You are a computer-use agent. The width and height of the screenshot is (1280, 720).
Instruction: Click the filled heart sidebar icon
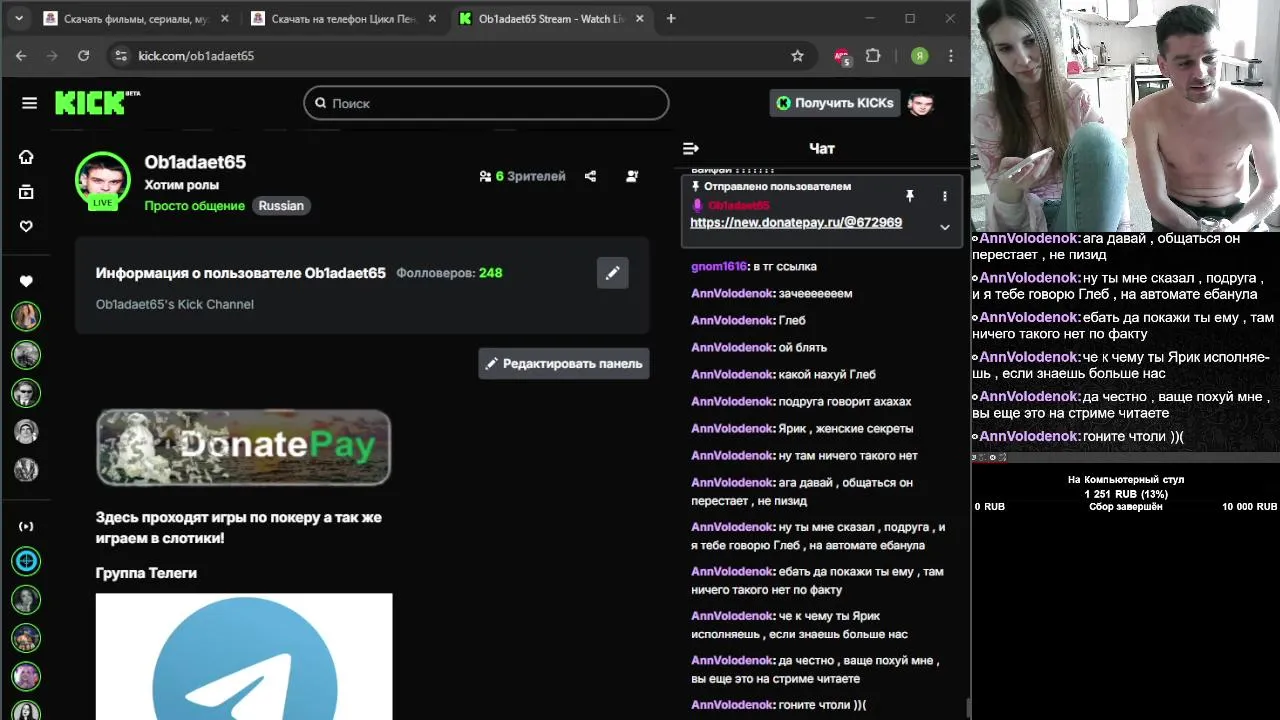26,281
